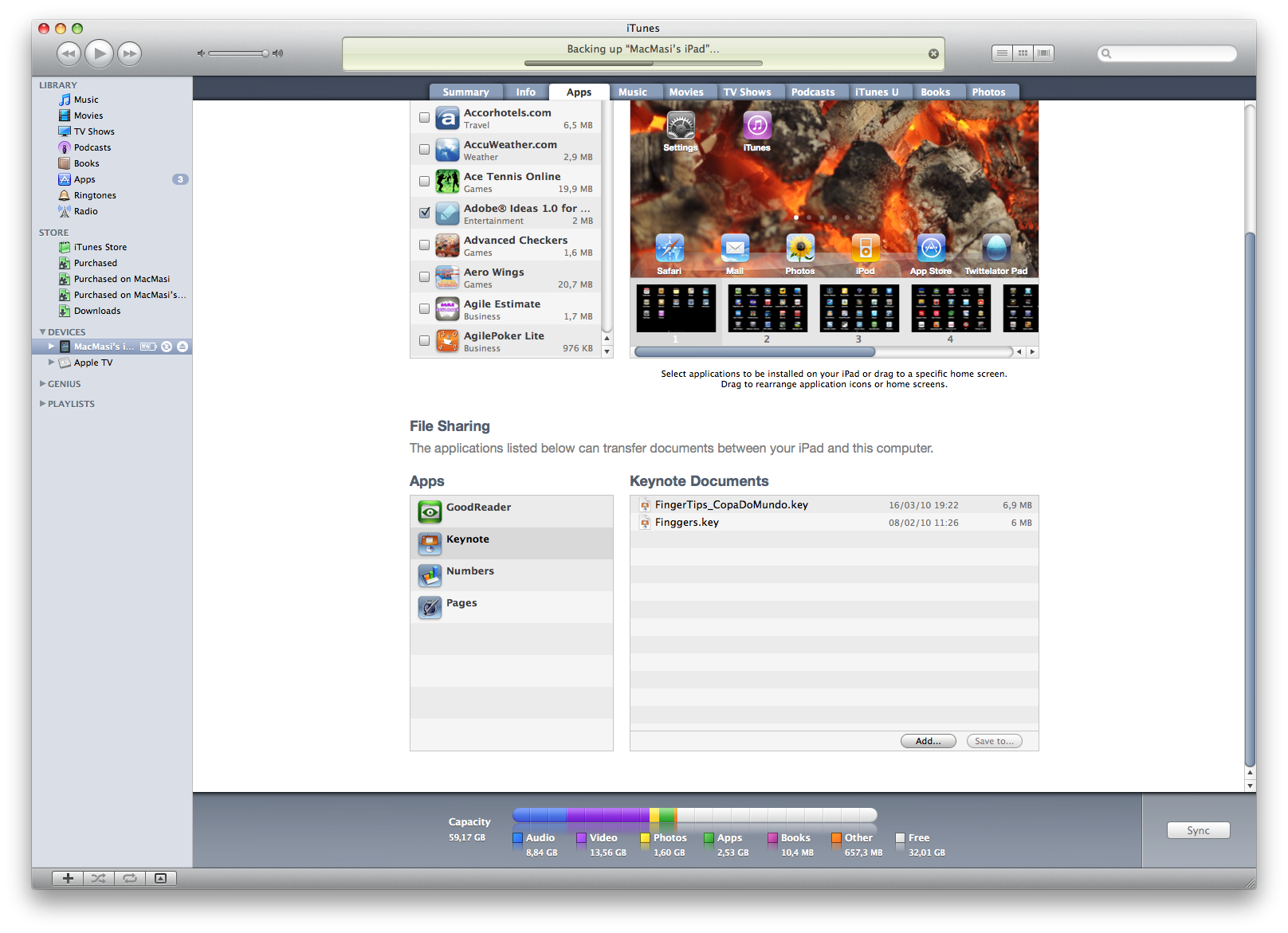Open the Movies tab
This screenshot has height=933, width=1288.
[x=686, y=92]
